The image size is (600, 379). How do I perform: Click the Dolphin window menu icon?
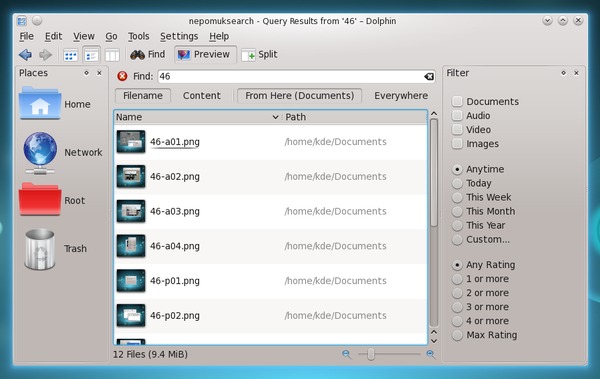pos(22,21)
